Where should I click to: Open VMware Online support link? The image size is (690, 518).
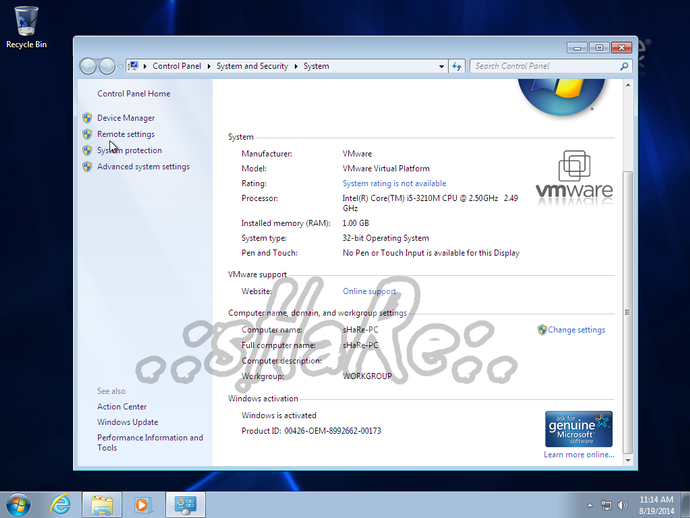(369, 291)
